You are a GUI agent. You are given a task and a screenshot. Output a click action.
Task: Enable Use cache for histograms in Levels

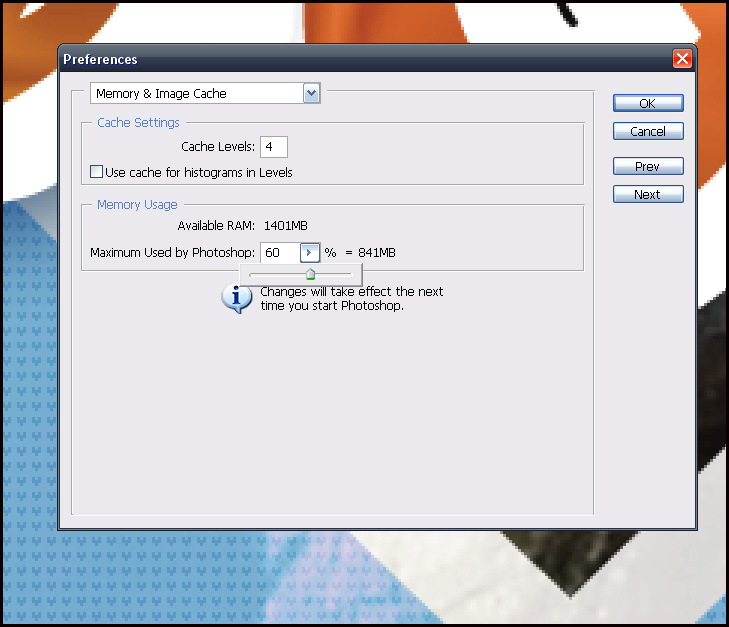coord(96,172)
